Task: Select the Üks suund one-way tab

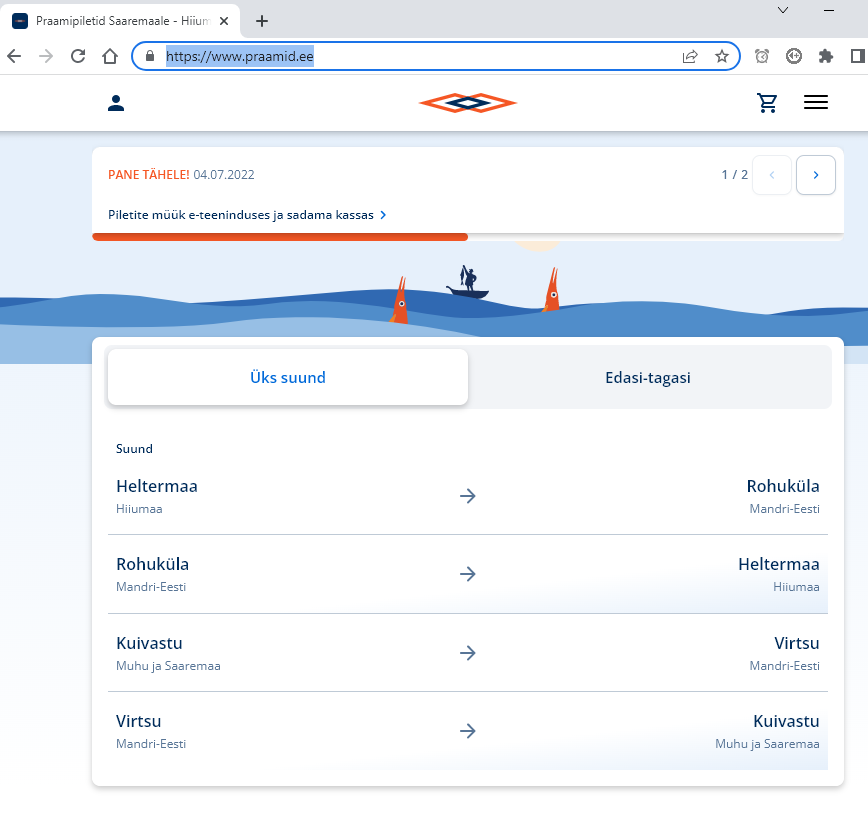Action: coord(288,378)
